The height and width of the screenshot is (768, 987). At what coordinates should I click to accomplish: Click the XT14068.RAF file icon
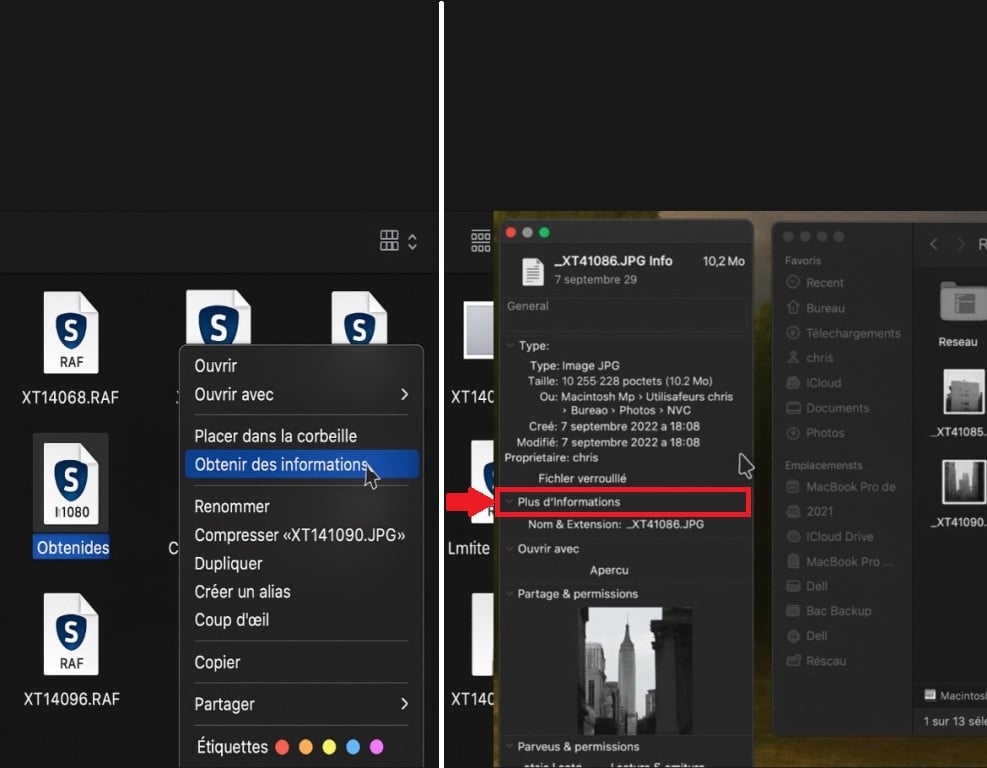71,333
